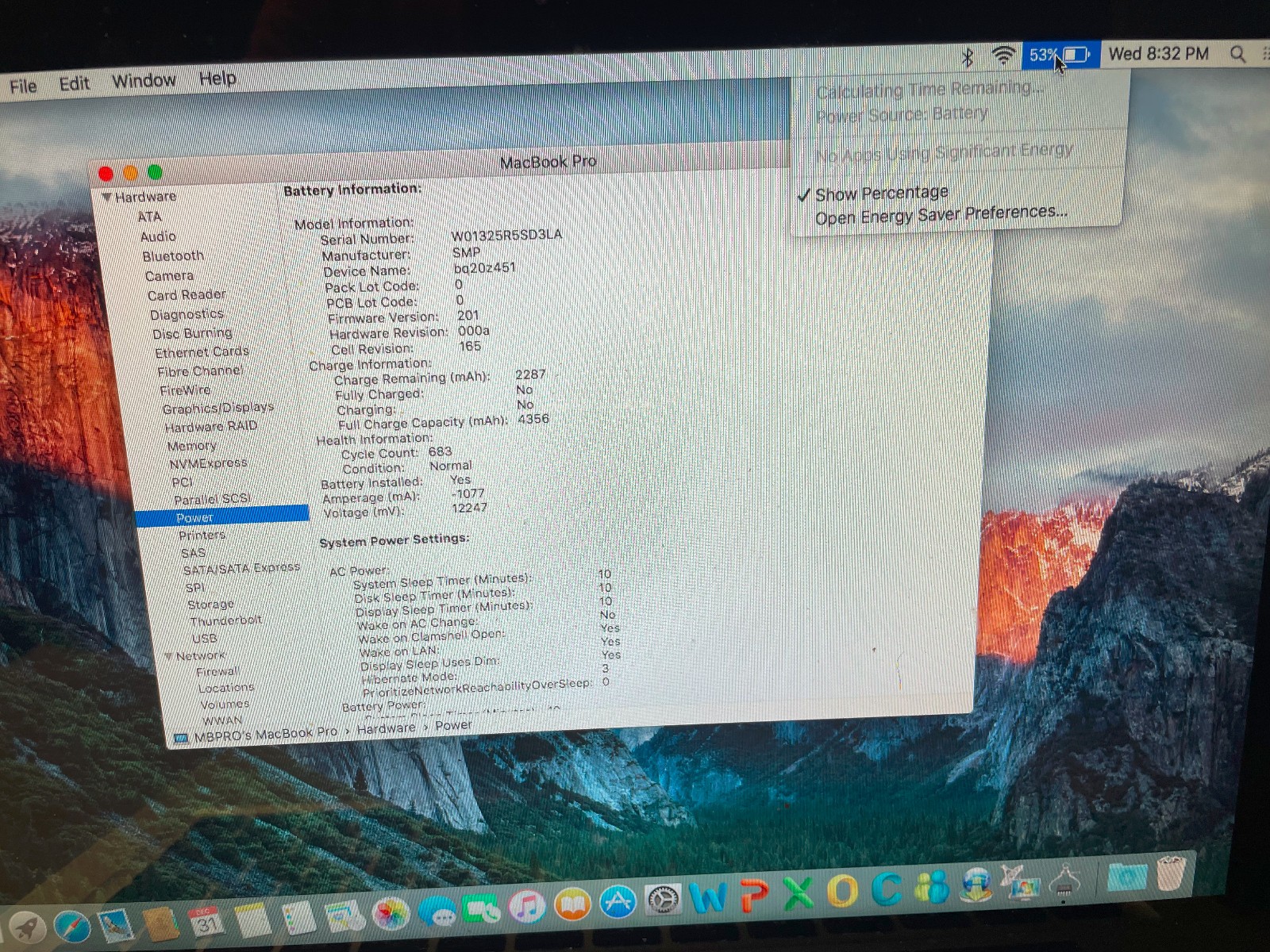The height and width of the screenshot is (952, 1270).
Task: Select Camera in the sidebar
Action: (169, 275)
